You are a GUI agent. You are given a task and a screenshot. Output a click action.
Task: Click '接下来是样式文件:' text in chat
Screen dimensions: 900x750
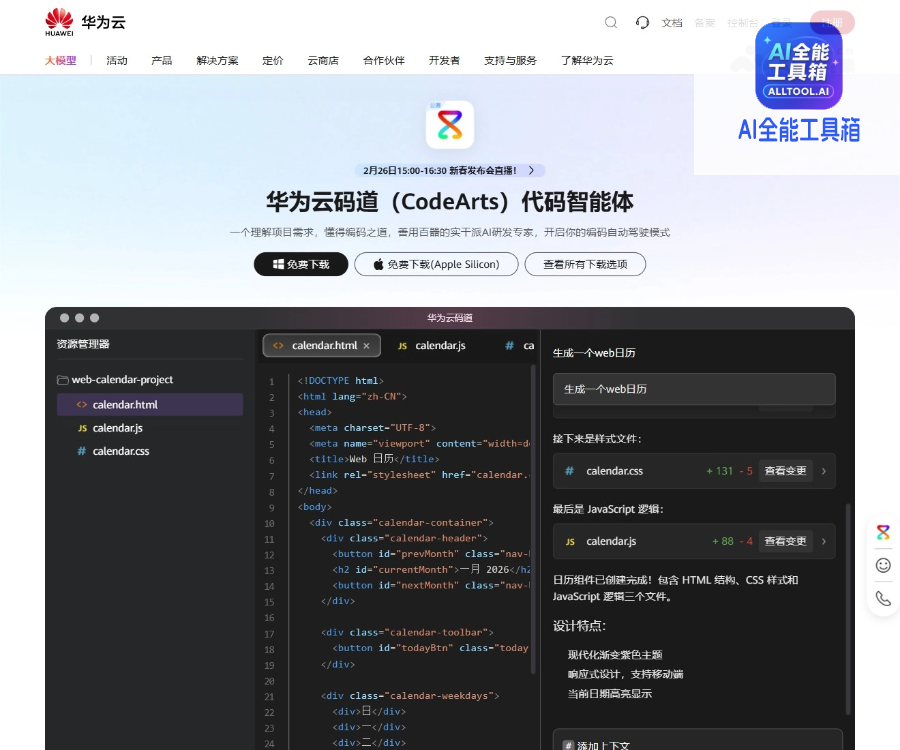point(597,439)
